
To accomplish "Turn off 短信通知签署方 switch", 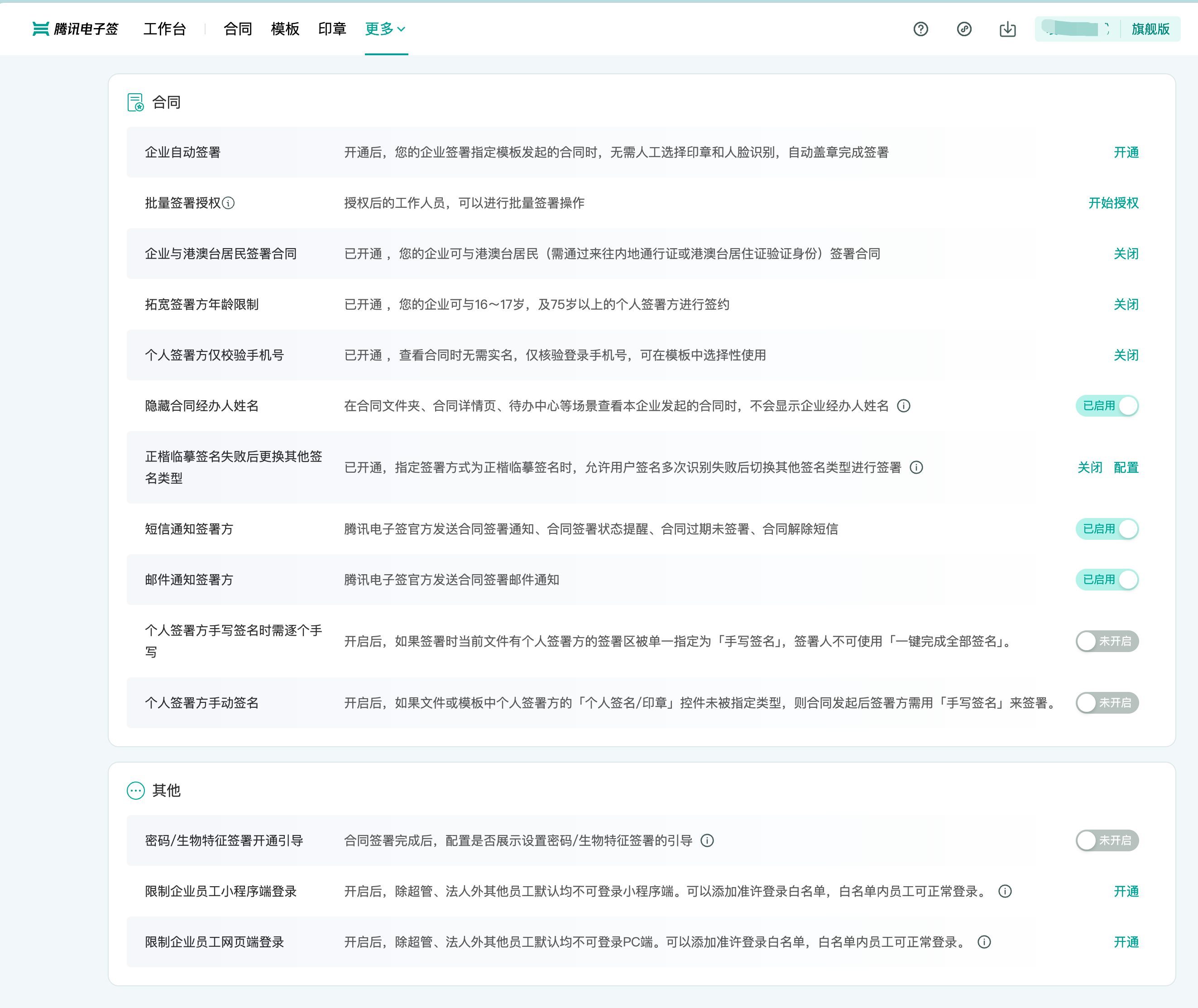I will (1107, 529).
